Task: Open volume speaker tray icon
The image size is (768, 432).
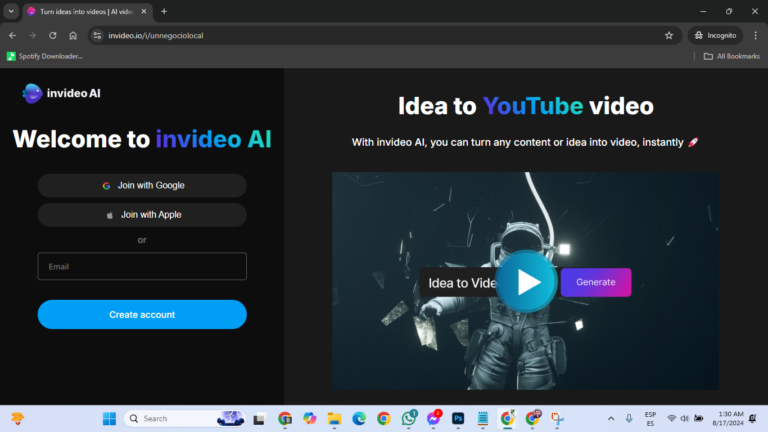Action: (x=685, y=419)
